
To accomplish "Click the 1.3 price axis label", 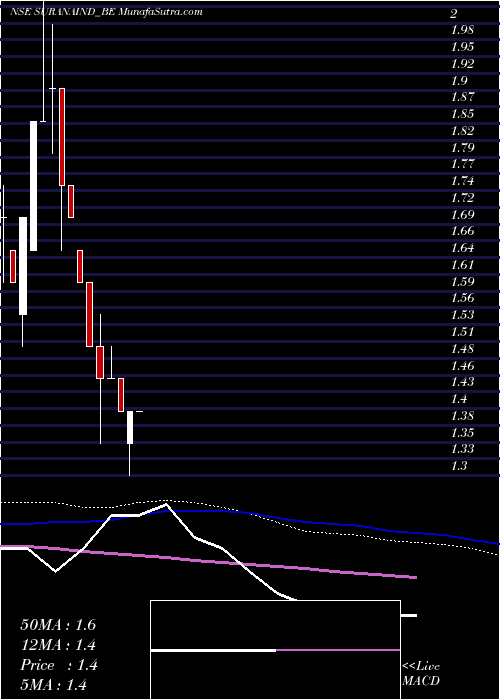I will pos(459,466).
